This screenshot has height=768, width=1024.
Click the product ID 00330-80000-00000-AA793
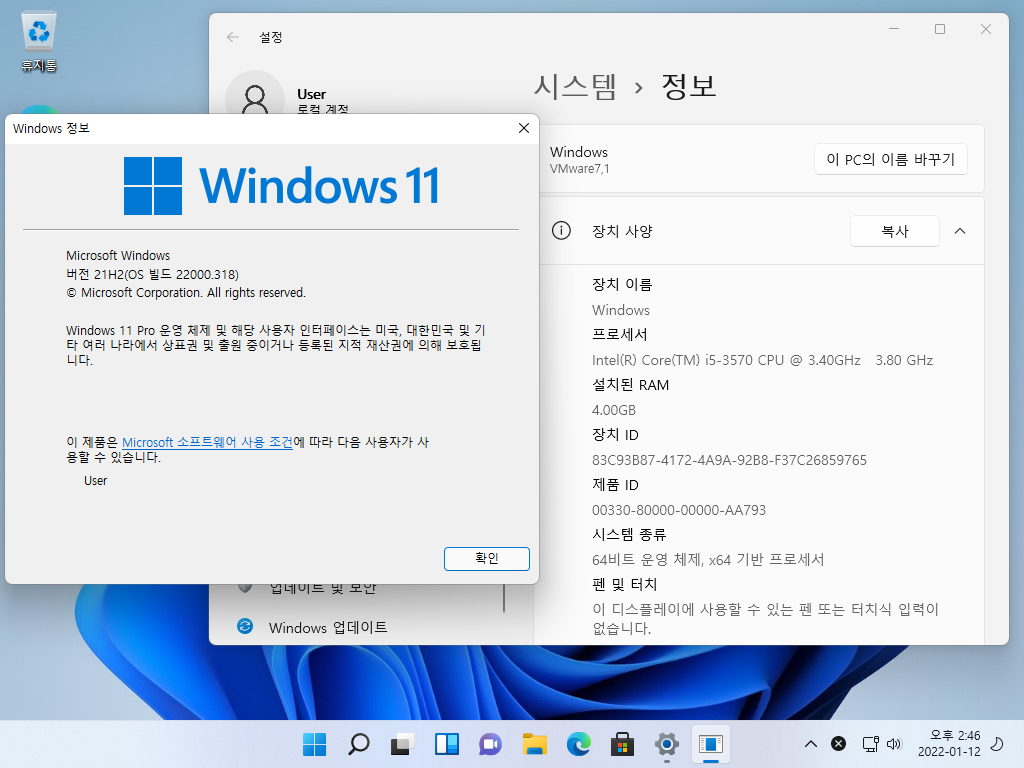[x=679, y=510]
